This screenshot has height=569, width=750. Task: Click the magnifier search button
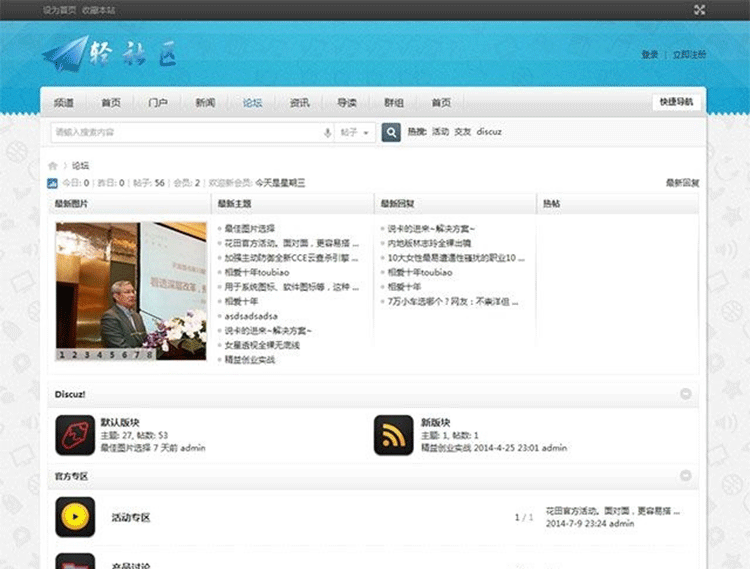pos(391,132)
